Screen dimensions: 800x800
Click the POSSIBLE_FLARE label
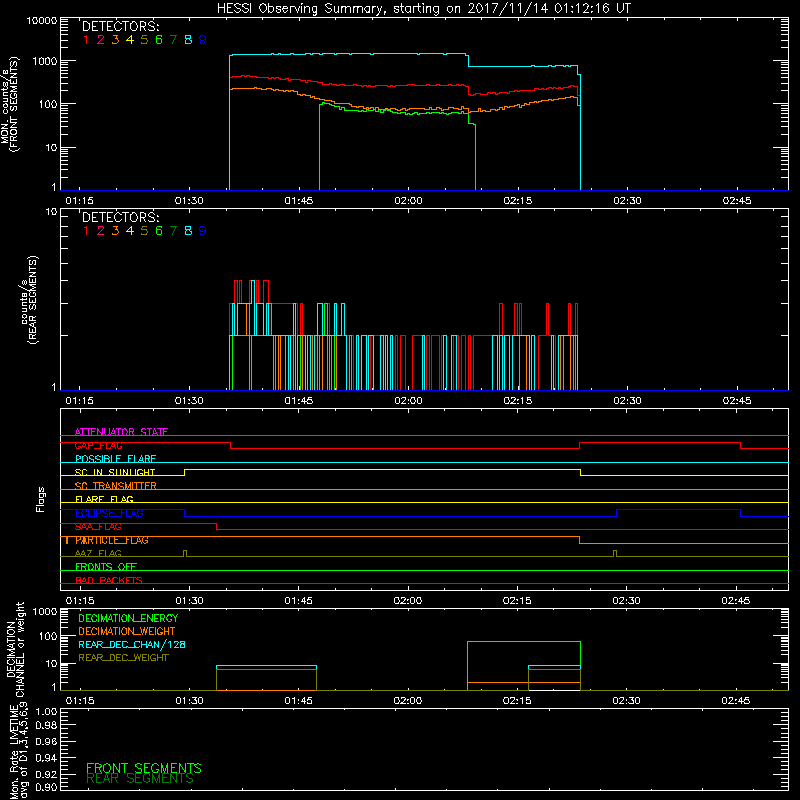[x=115, y=459]
